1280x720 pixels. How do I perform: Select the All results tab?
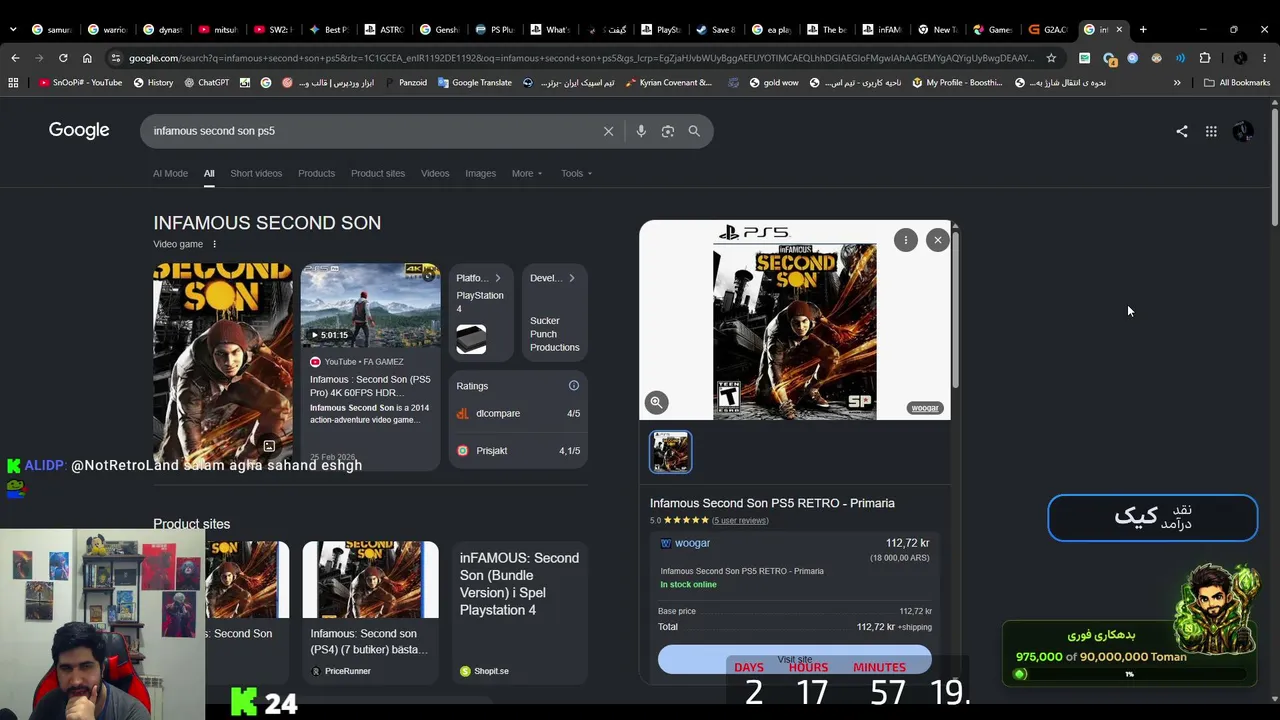(209, 173)
